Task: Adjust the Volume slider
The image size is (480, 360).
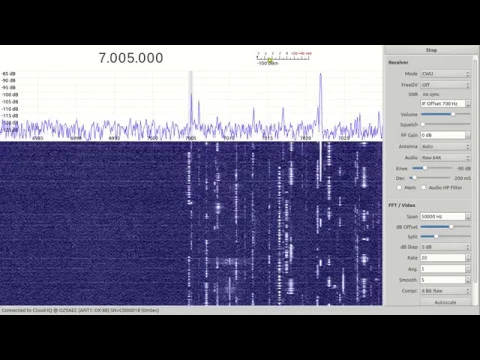Action: (x=445, y=114)
